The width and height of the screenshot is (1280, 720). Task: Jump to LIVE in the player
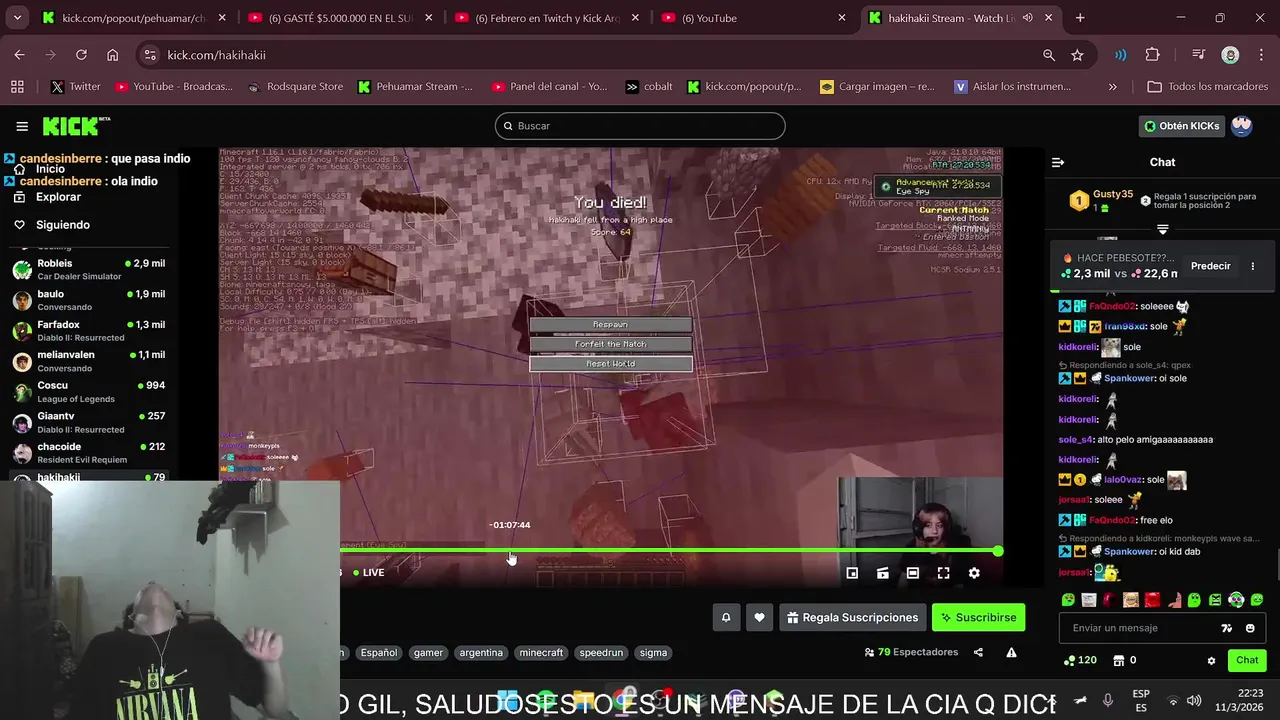coord(368,573)
